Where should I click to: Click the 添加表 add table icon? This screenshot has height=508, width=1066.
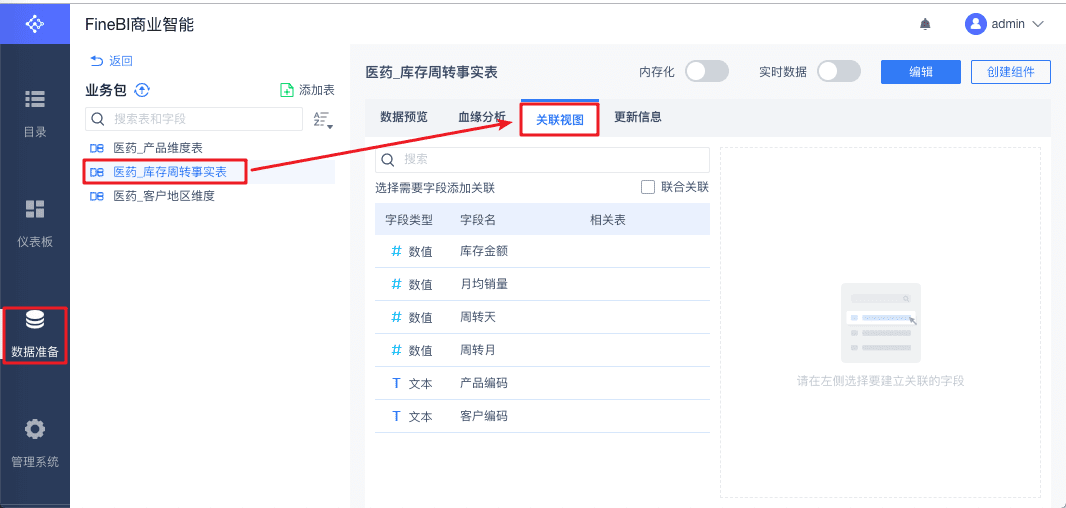(287, 90)
